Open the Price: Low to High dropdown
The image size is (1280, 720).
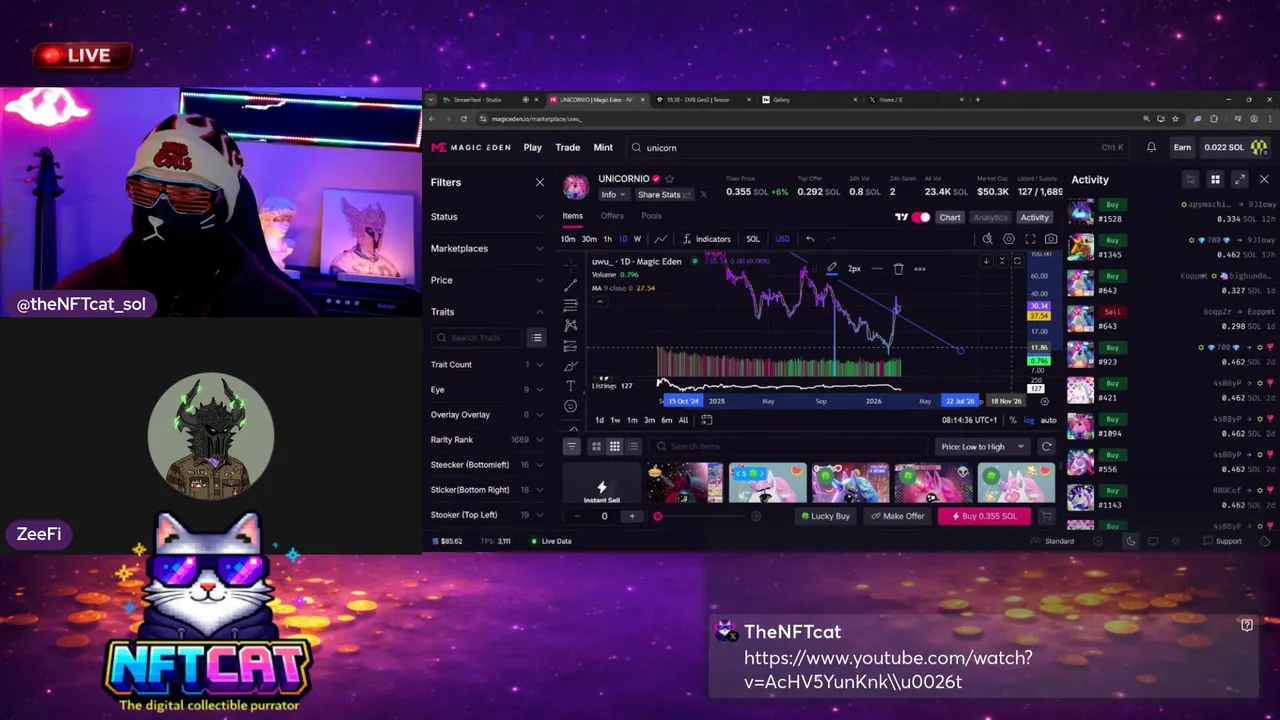click(x=982, y=447)
